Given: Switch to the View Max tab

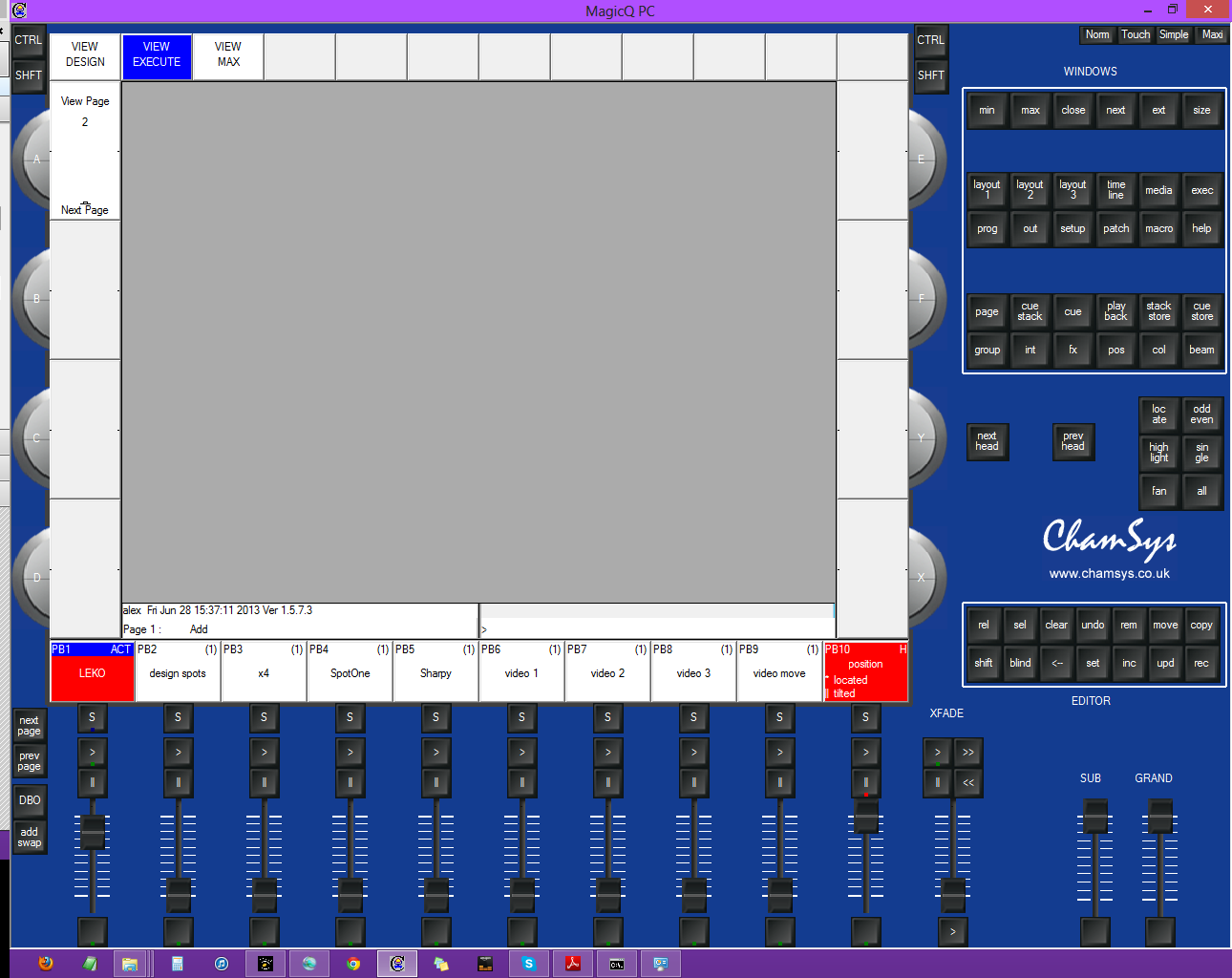Looking at the screenshot, I should pos(228,54).
